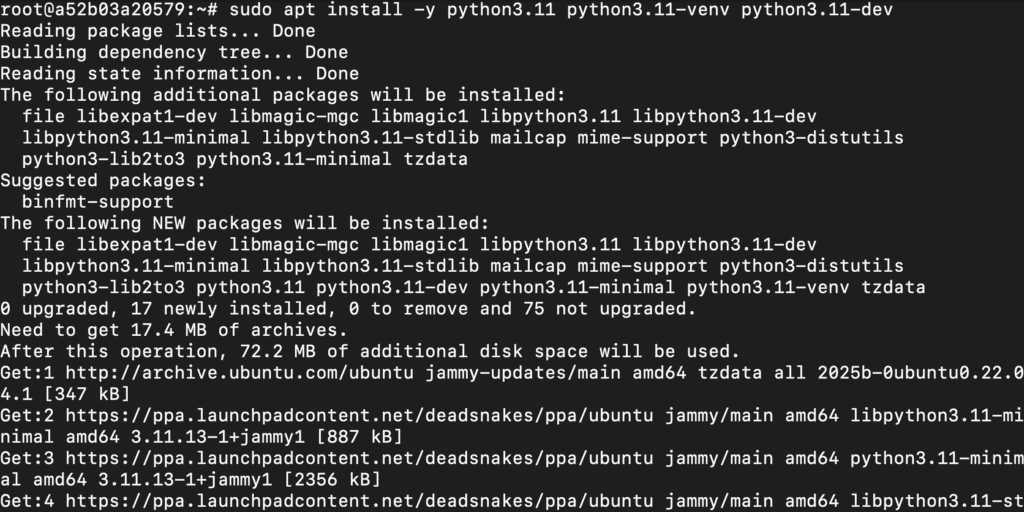Click the 'Reading package lists... Done' line

coord(157,31)
